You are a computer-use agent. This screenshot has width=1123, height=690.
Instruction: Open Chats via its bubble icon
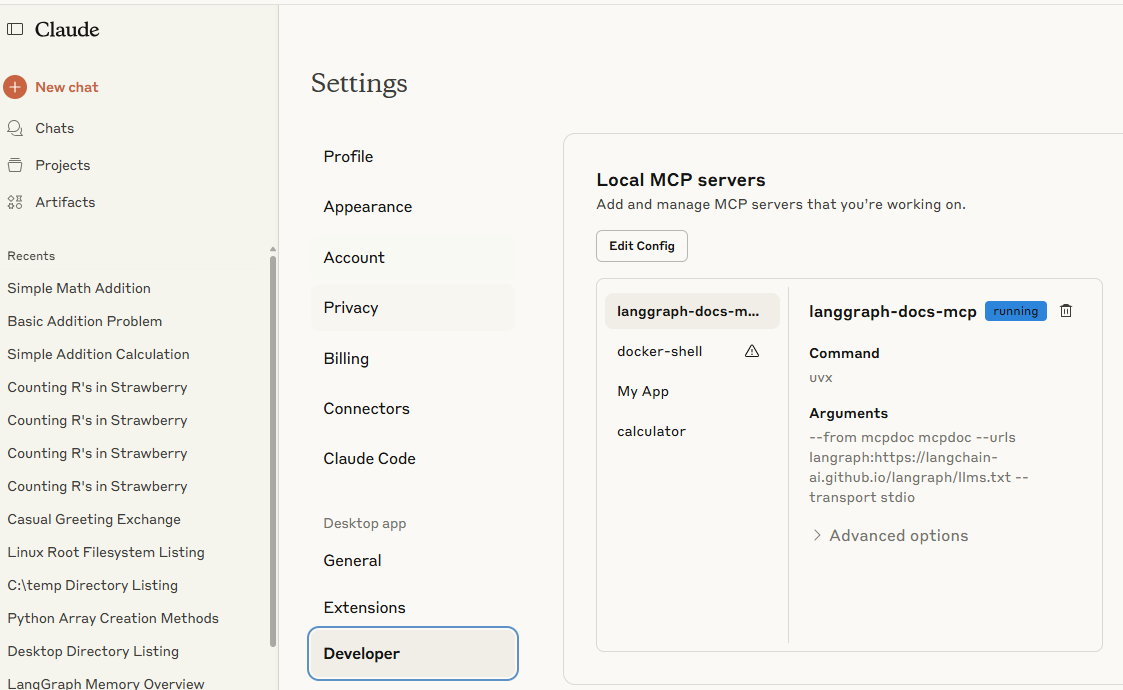[x=15, y=128]
